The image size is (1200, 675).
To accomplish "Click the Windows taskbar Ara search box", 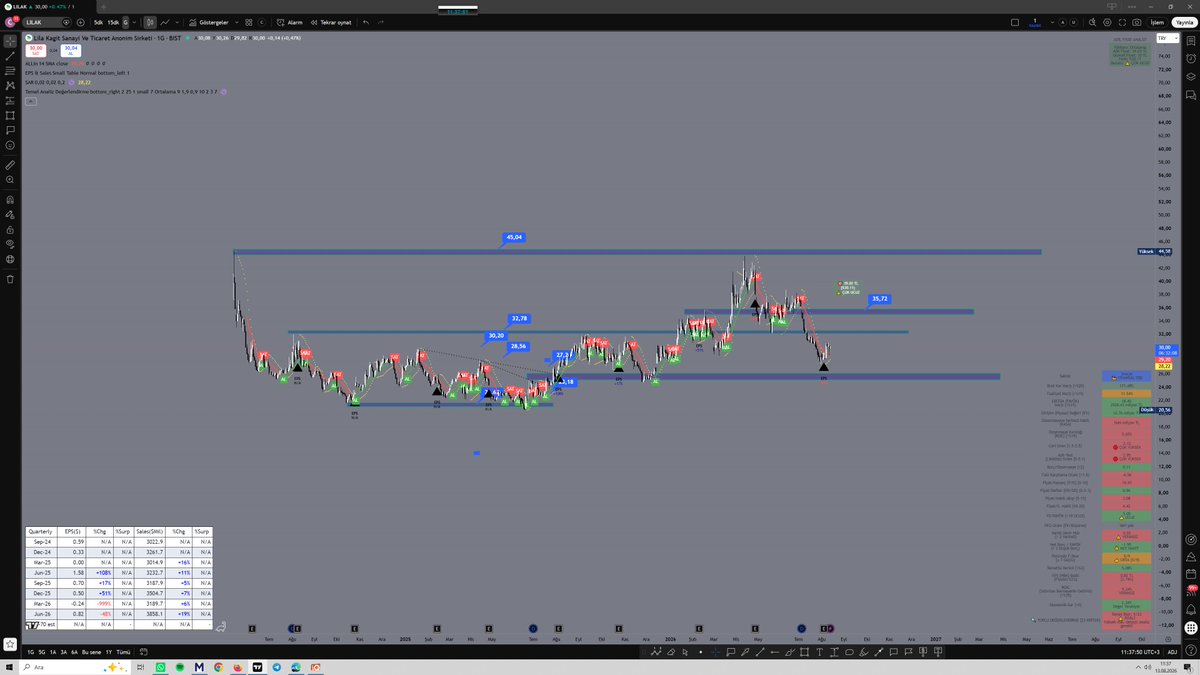I will click(x=75, y=667).
